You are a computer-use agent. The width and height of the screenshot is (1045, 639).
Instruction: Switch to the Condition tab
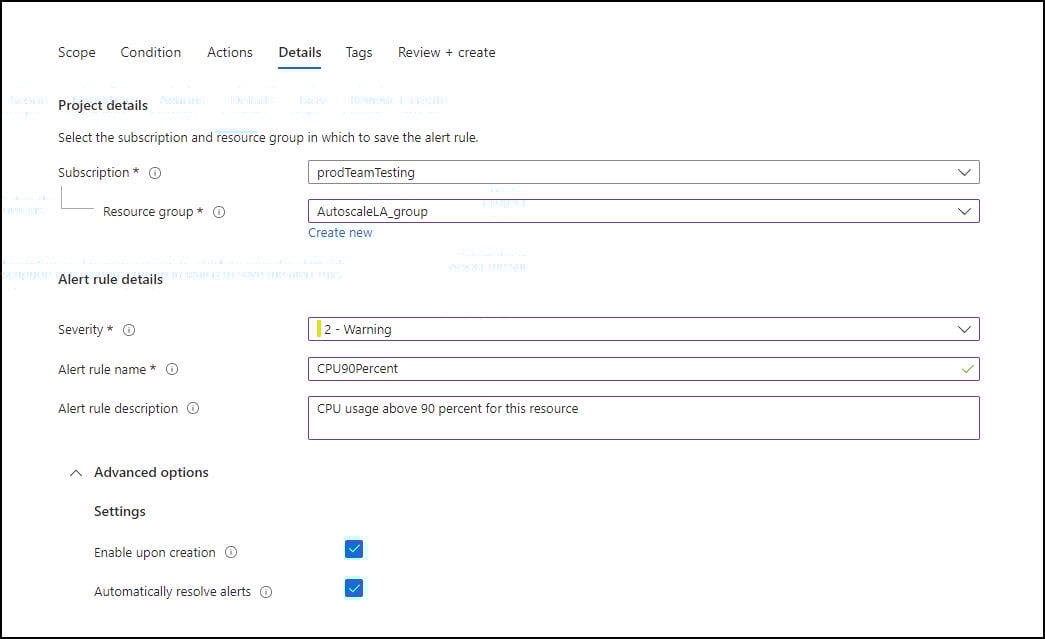[150, 52]
